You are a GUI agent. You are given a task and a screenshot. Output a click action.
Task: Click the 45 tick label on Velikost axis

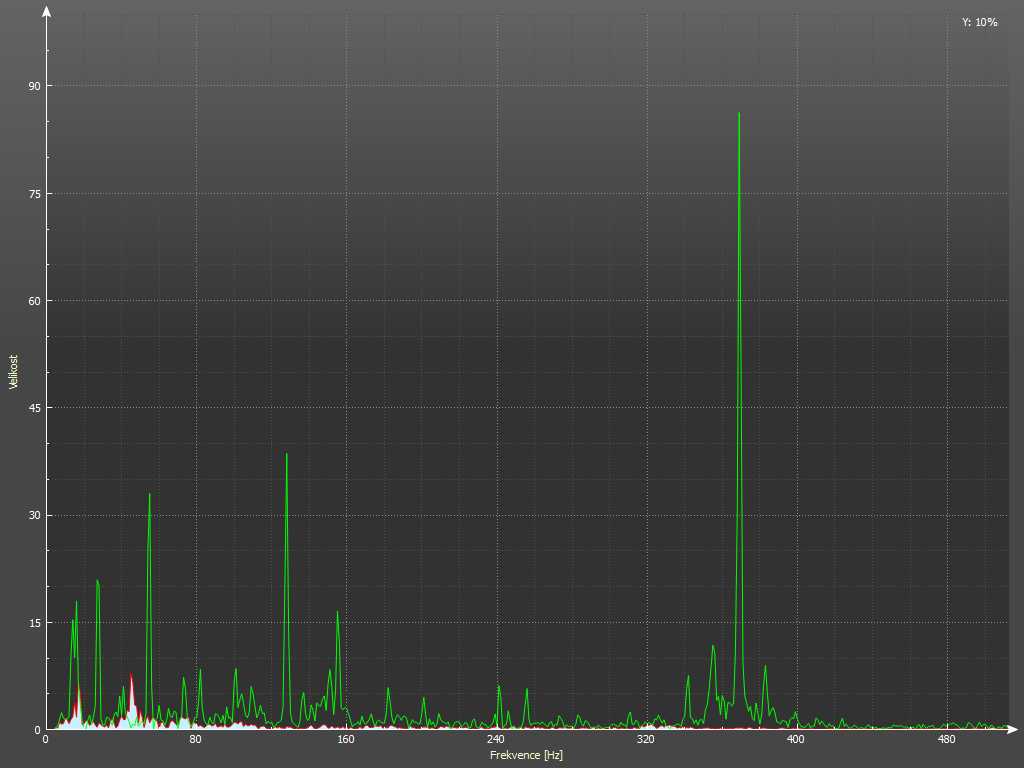[x=34, y=408]
